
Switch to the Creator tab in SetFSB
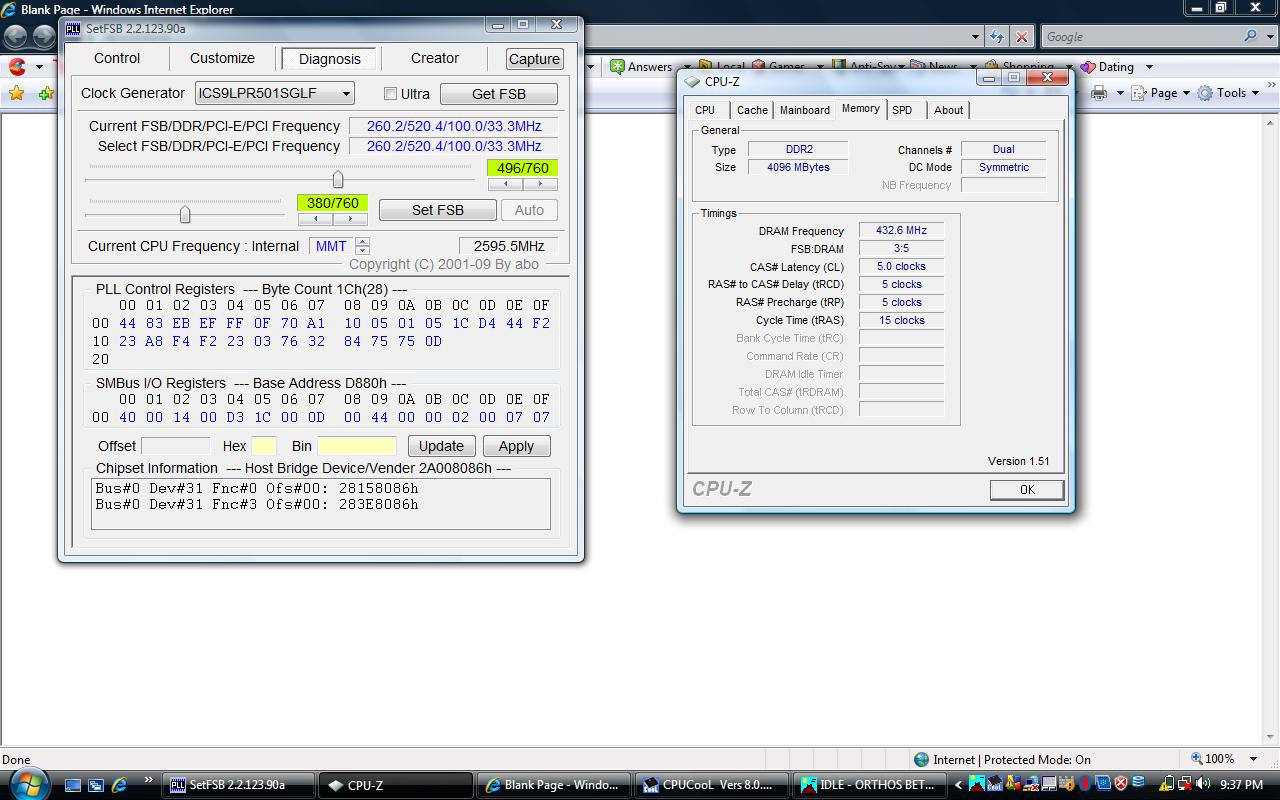pos(435,58)
